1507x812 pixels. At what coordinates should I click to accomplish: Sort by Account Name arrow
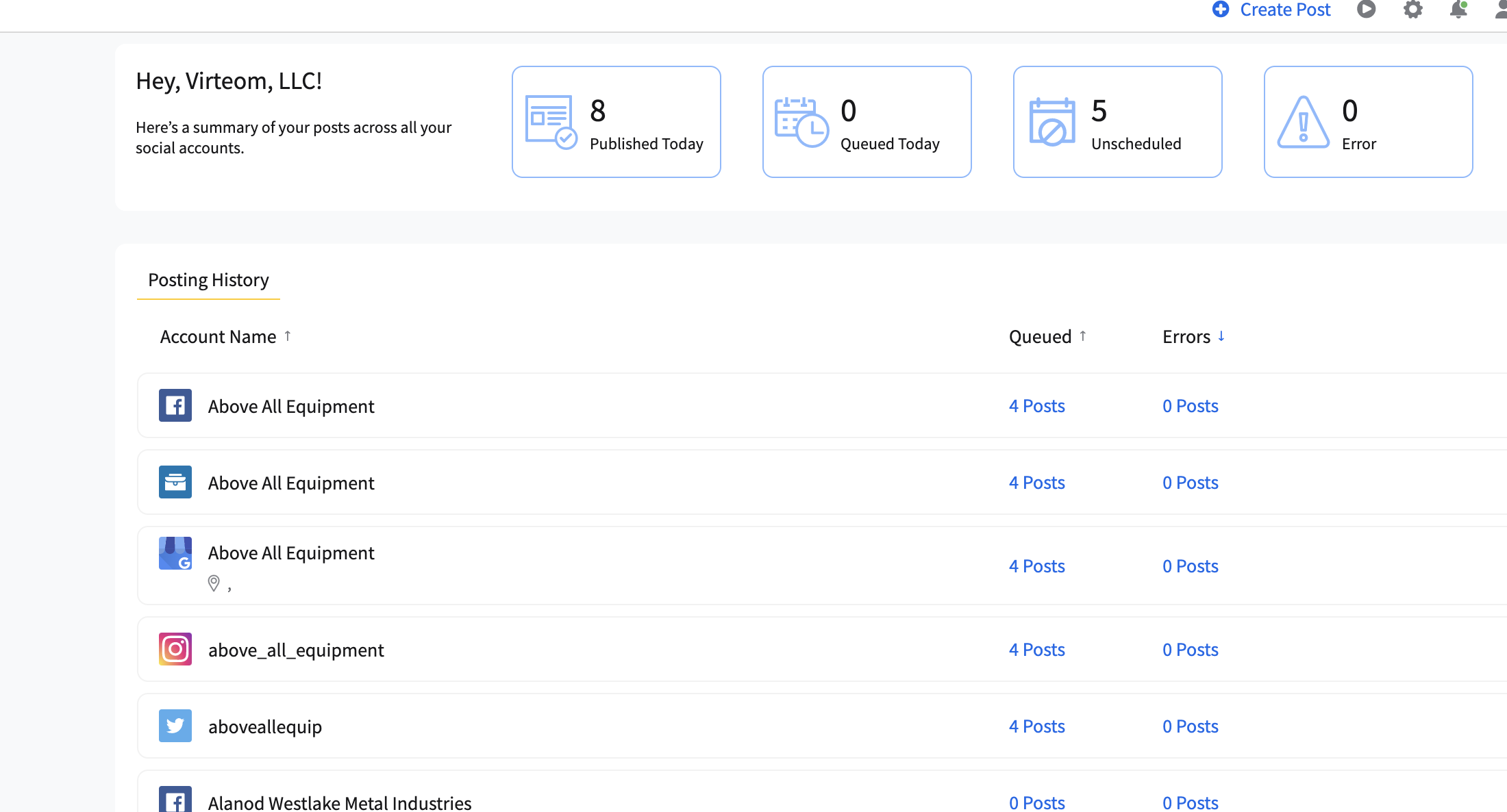[288, 336]
